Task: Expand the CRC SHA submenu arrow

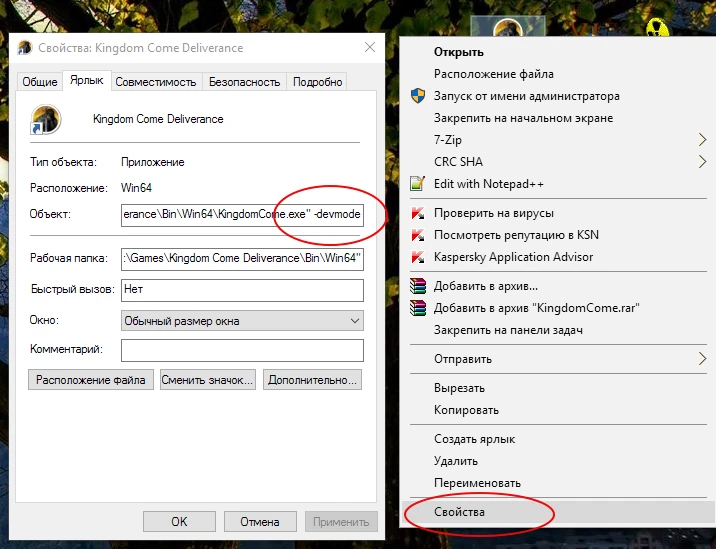Action: coord(702,162)
